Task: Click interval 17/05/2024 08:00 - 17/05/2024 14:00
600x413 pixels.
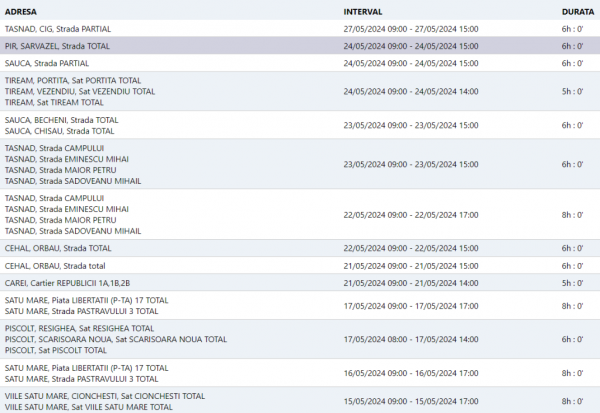Action: click(x=411, y=339)
